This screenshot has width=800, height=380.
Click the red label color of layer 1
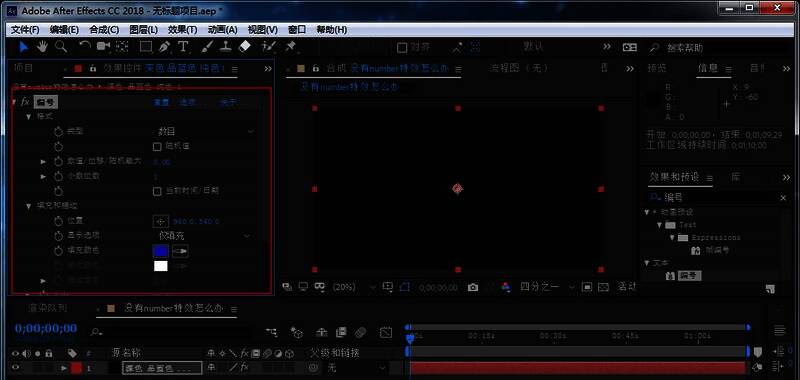tap(77, 368)
